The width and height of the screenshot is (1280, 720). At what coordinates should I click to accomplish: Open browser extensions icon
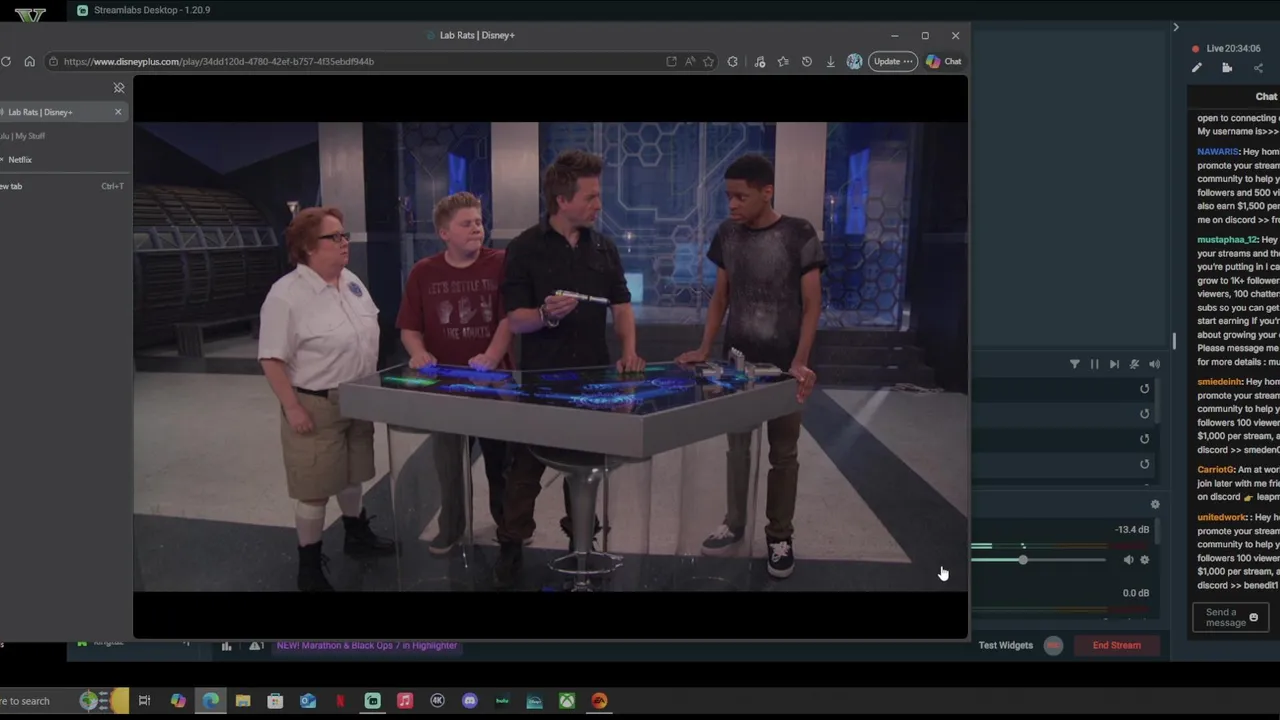pos(733,61)
